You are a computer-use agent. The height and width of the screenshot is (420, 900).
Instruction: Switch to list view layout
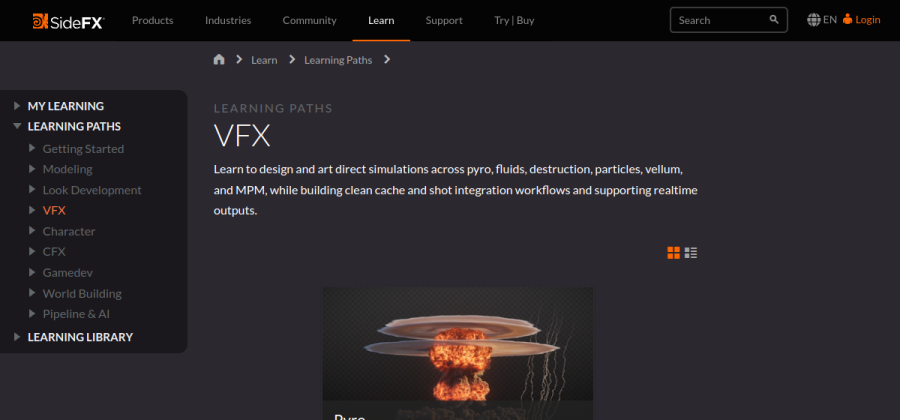(x=690, y=252)
